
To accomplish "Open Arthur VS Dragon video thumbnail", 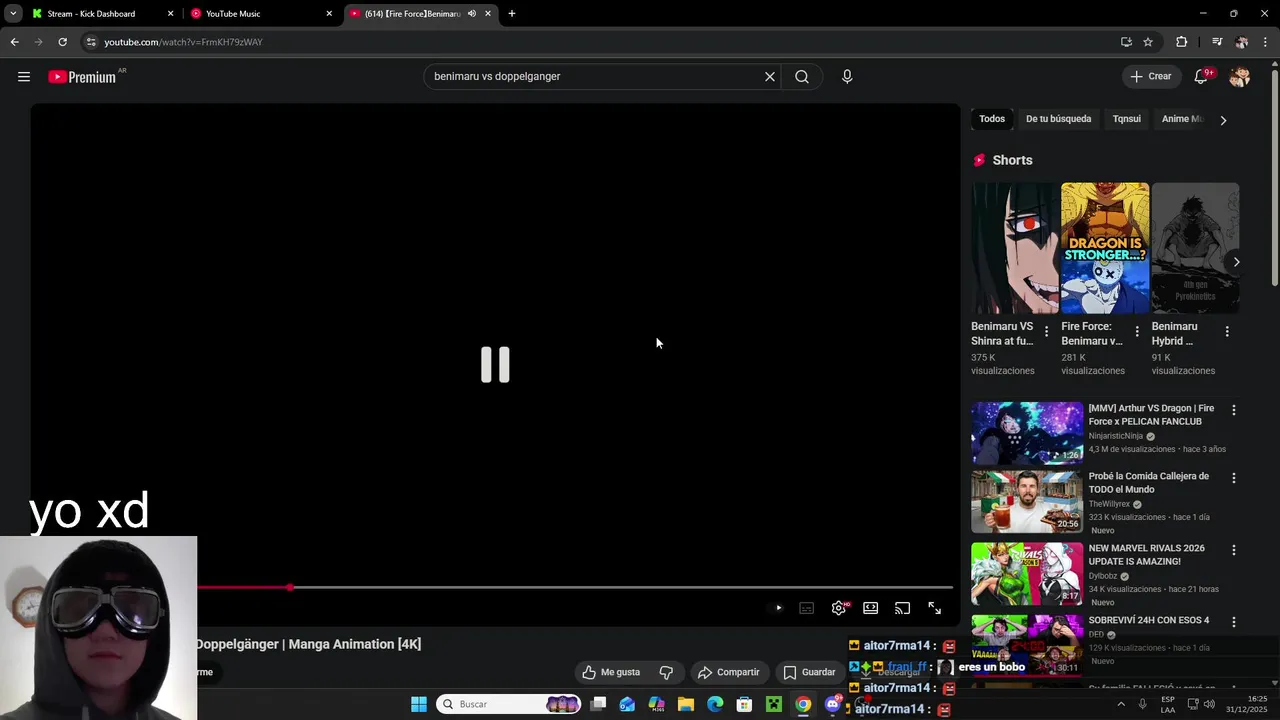I will [x=1027, y=433].
